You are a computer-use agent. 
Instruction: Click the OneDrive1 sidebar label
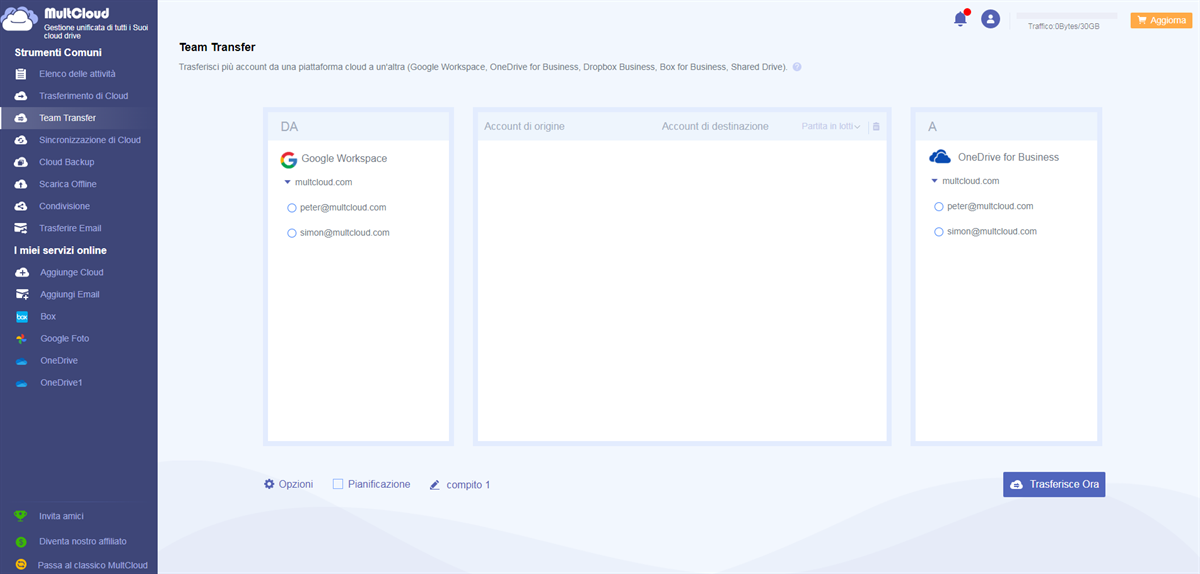[x=61, y=383]
